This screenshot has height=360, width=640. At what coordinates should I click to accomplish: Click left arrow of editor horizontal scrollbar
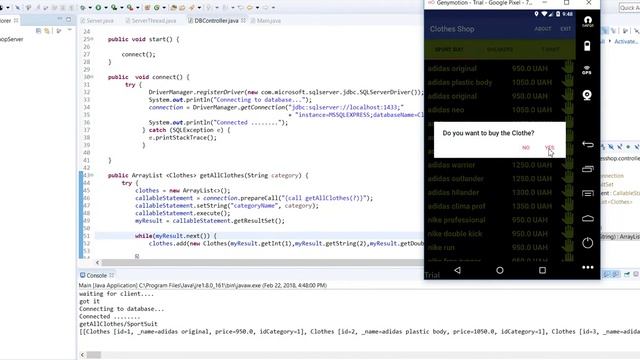[98, 262]
